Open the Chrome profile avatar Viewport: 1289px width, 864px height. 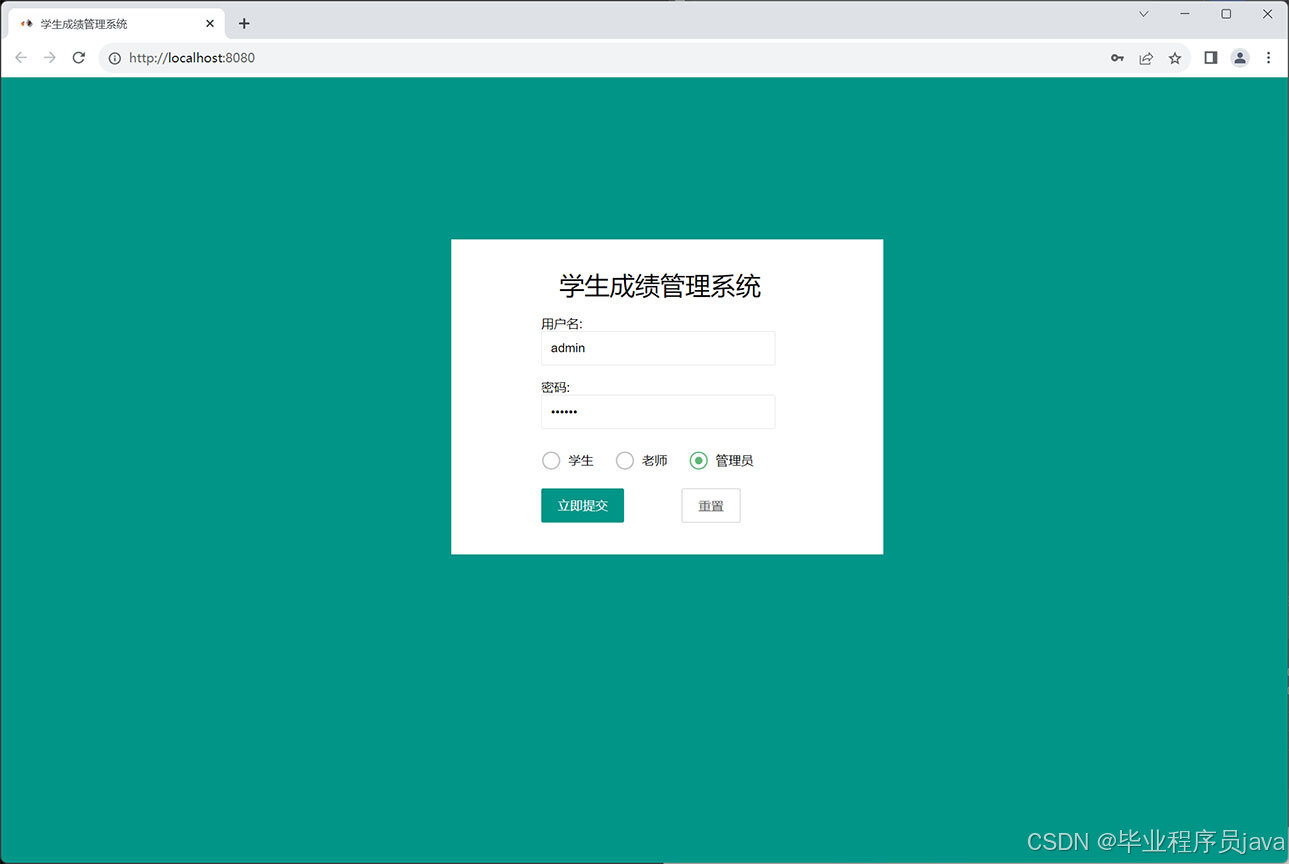tap(1240, 58)
